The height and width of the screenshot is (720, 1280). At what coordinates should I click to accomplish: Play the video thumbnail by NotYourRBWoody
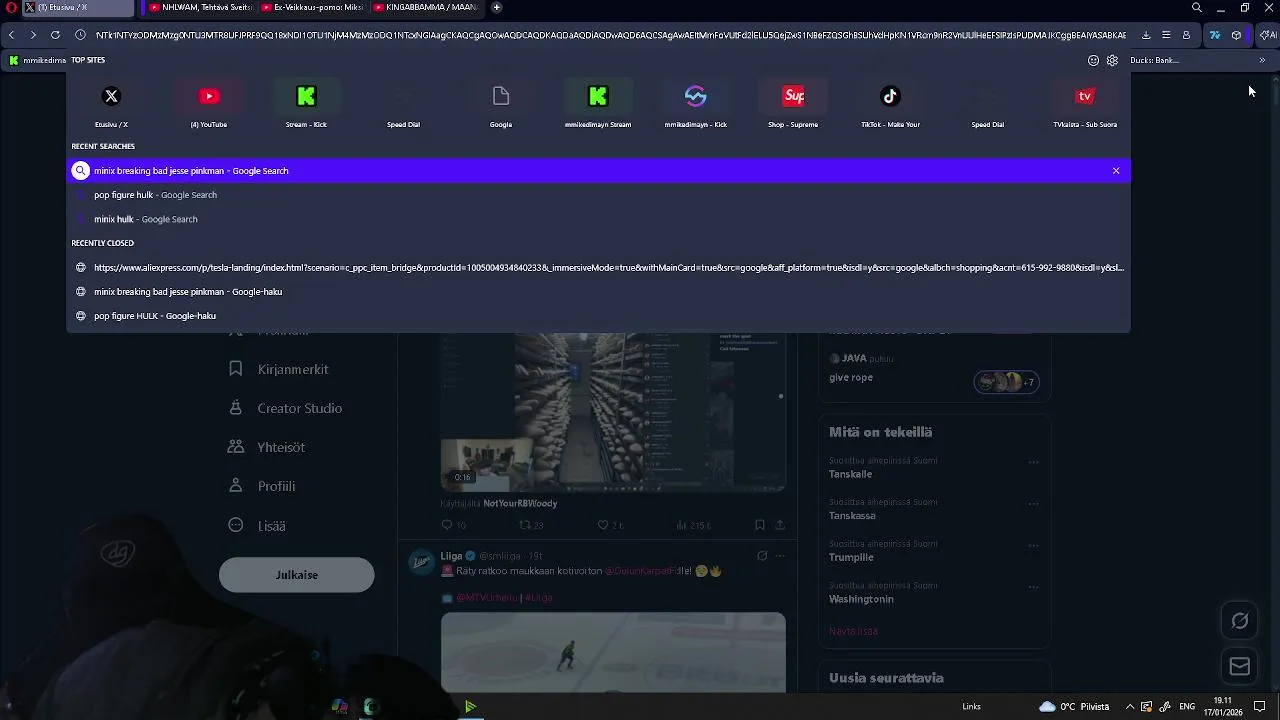click(x=613, y=412)
